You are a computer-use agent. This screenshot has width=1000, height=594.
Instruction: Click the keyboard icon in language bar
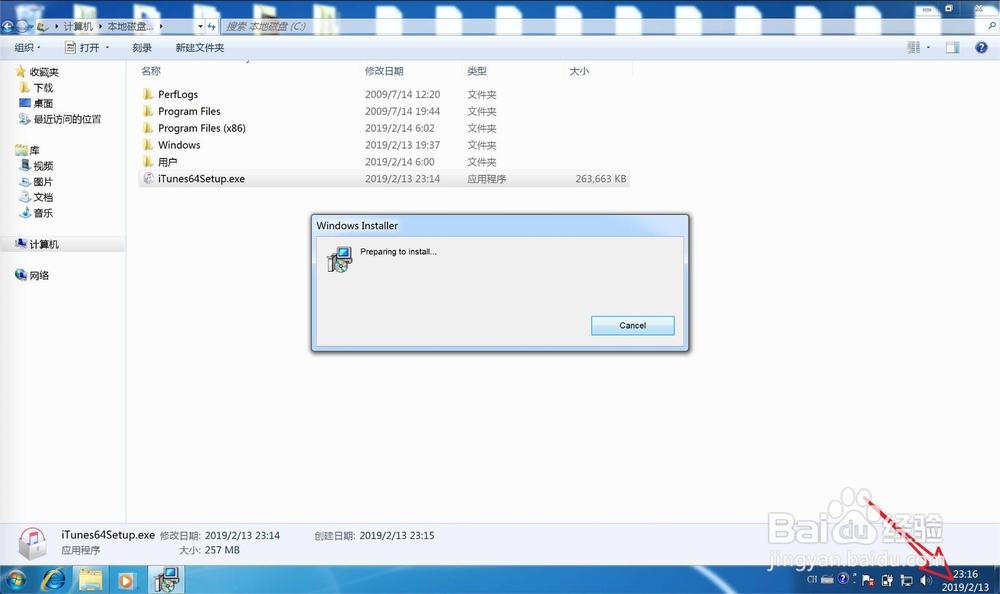[x=827, y=580]
